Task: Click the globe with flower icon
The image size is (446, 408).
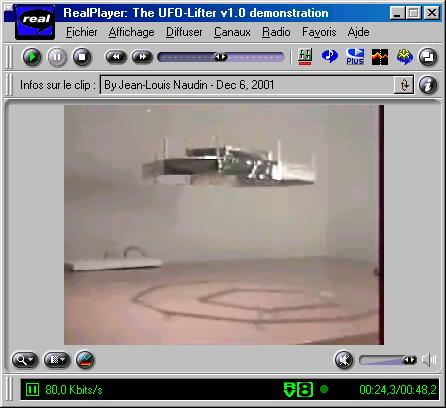Action: tap(405, 57)
